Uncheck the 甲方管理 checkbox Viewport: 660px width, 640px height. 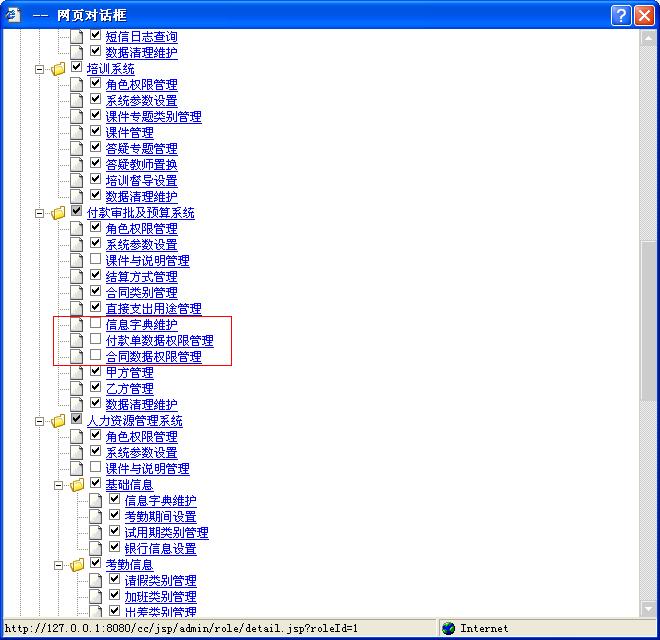(x=96, y=371)
